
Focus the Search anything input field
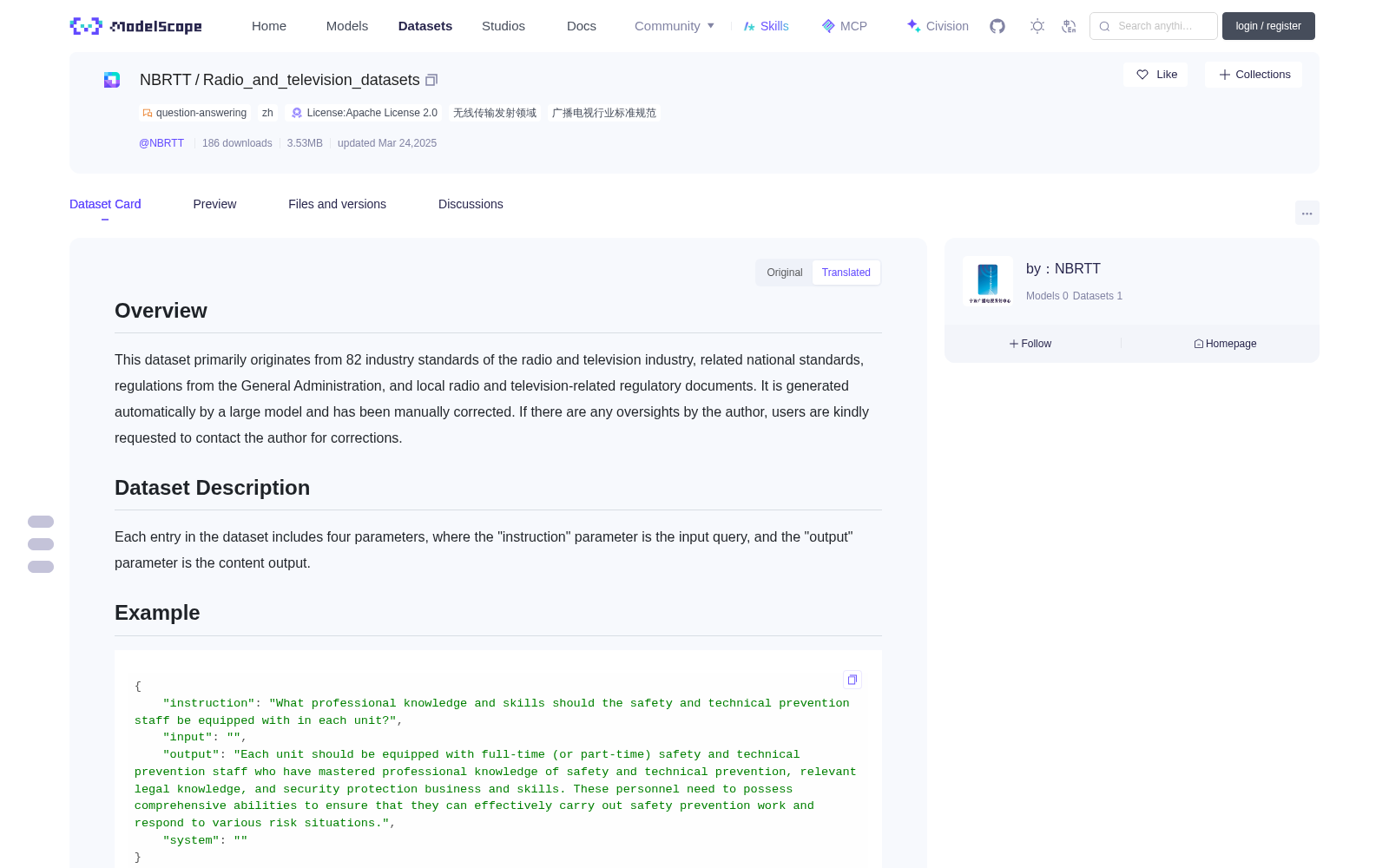(x=1154, y=26)
